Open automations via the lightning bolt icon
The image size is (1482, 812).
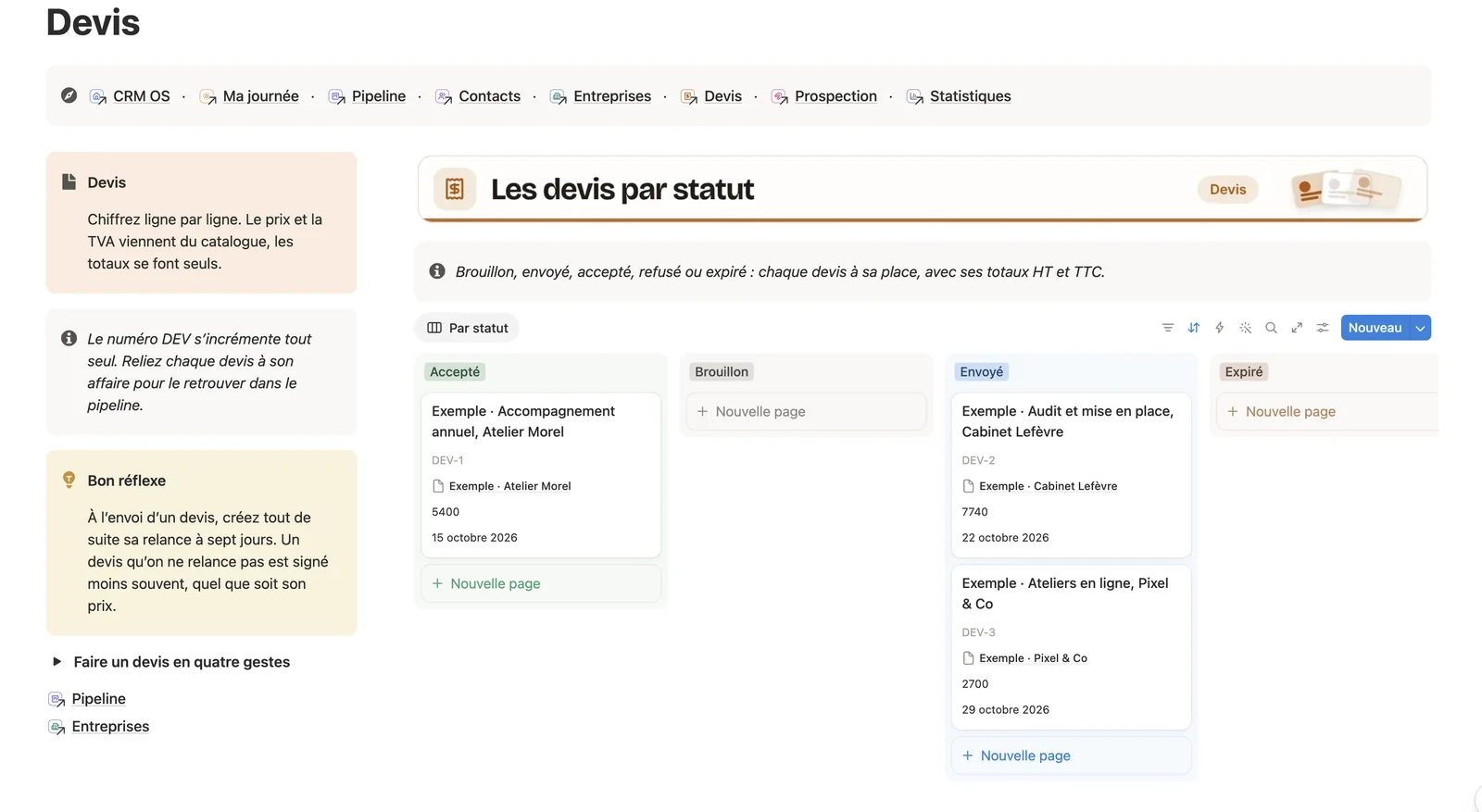pos(1220,328)
